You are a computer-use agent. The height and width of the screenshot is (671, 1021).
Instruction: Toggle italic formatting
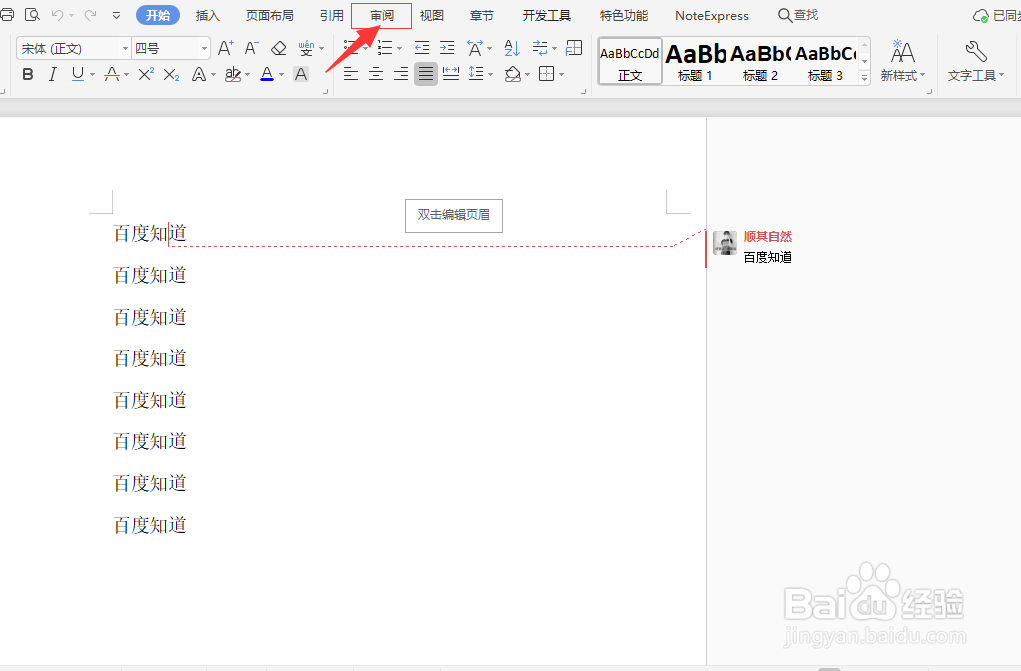pyautogui.click(x=53, y=74)
